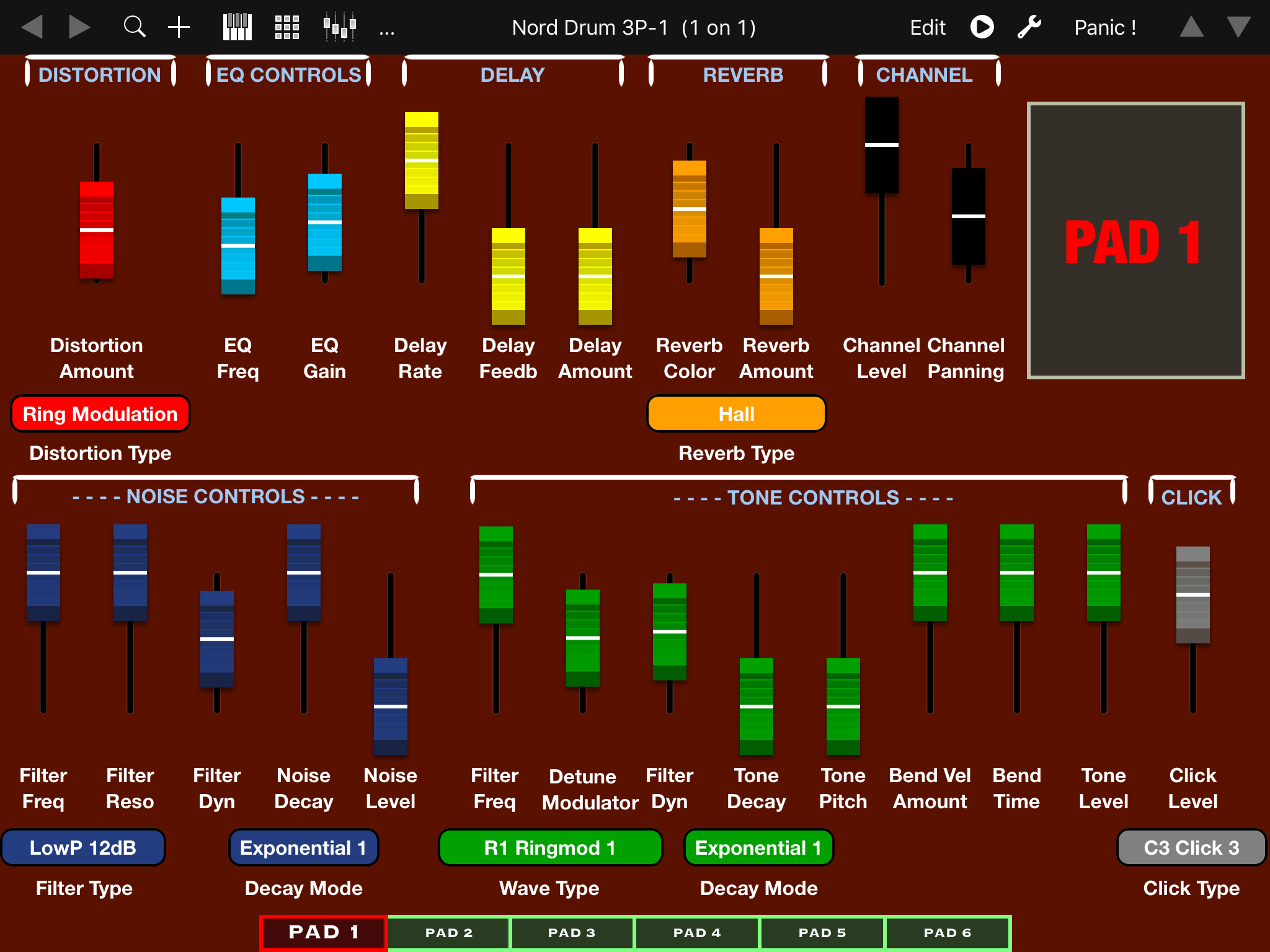Image resolution: width=1270 pixels, height=952 pixels.
Task: Open settings with the wrench icon
Action: 1029,27
